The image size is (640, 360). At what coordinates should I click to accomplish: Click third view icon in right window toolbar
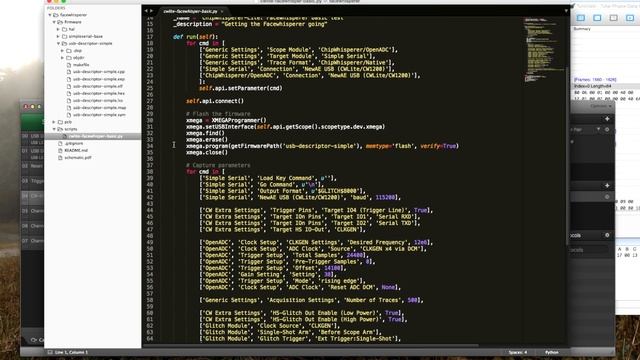(613, 18)
